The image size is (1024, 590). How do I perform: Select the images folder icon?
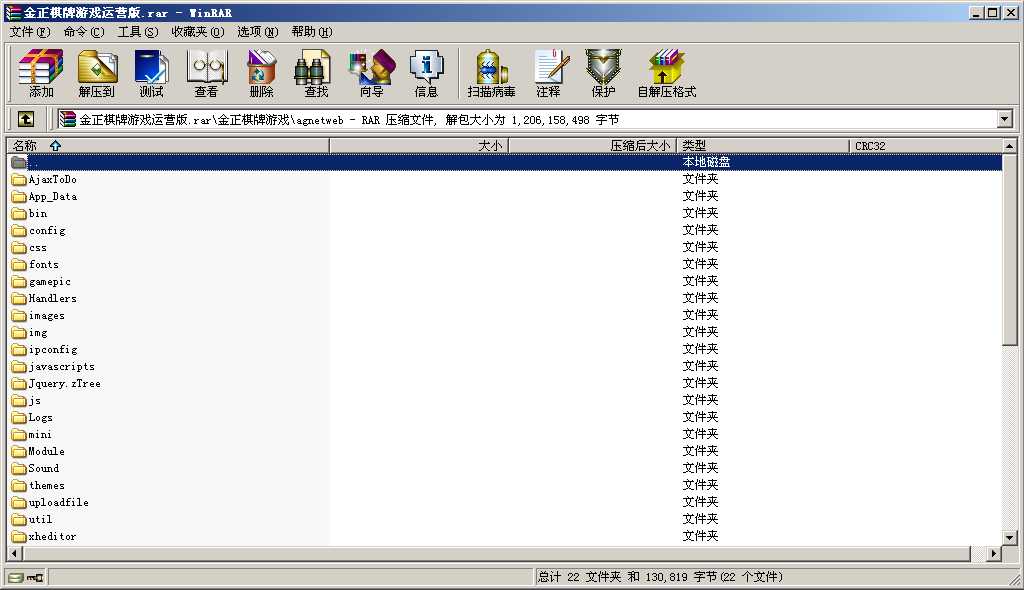pos(19,316)
